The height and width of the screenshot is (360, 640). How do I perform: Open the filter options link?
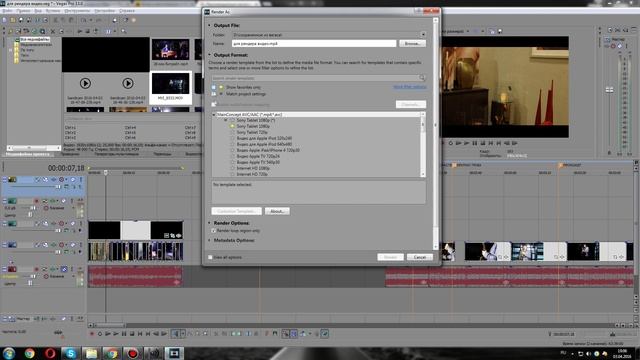click(x=409, y=87)
